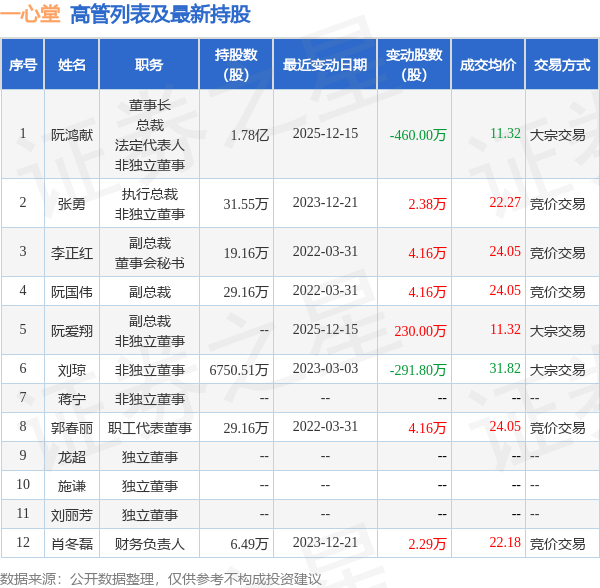Click the average price 22.18
Viewport: 600px width, 588px height.
pyautogui.click(x=505, y=542)
